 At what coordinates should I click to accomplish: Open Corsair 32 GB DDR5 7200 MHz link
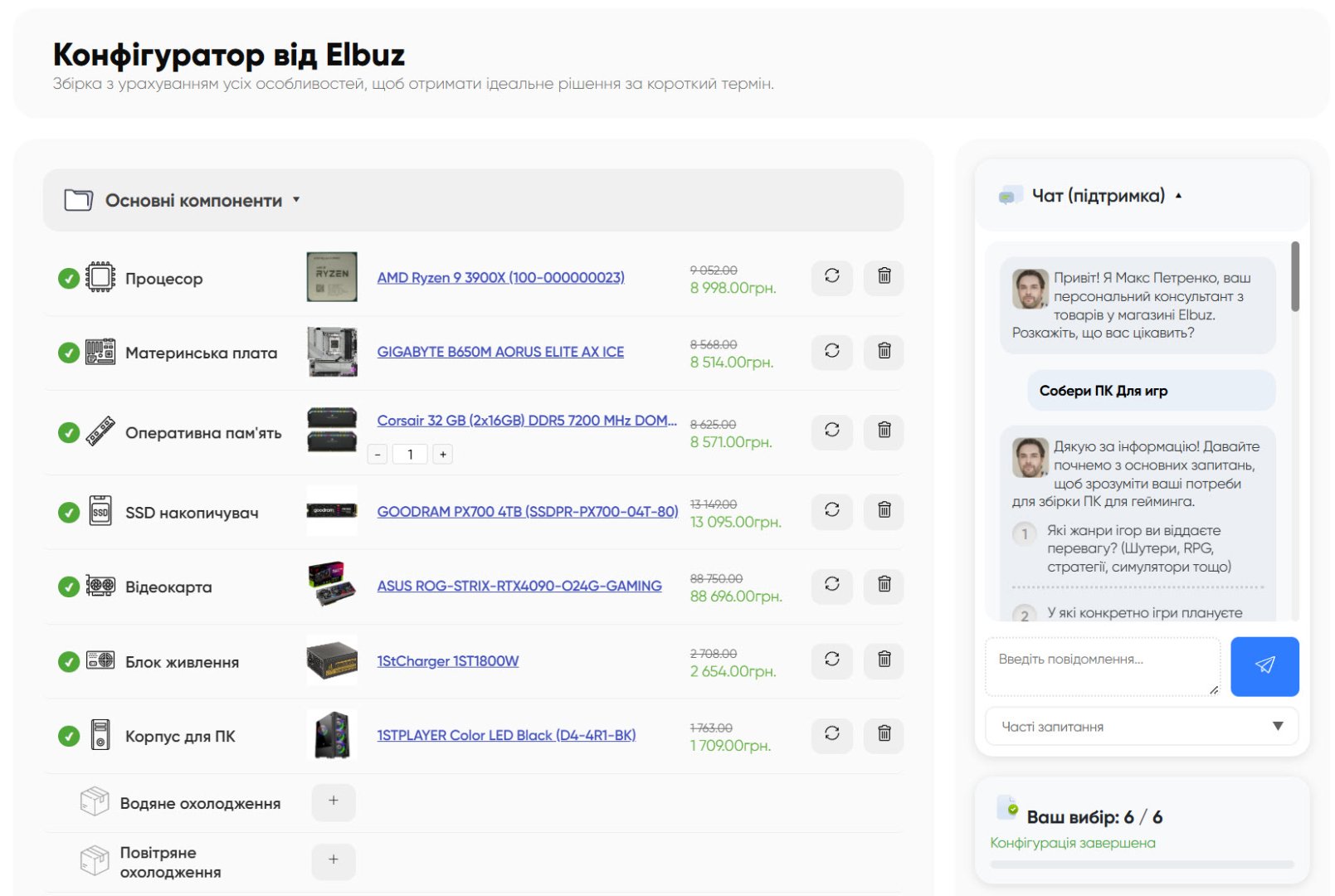pyautogui.click(x=527, y=421)
